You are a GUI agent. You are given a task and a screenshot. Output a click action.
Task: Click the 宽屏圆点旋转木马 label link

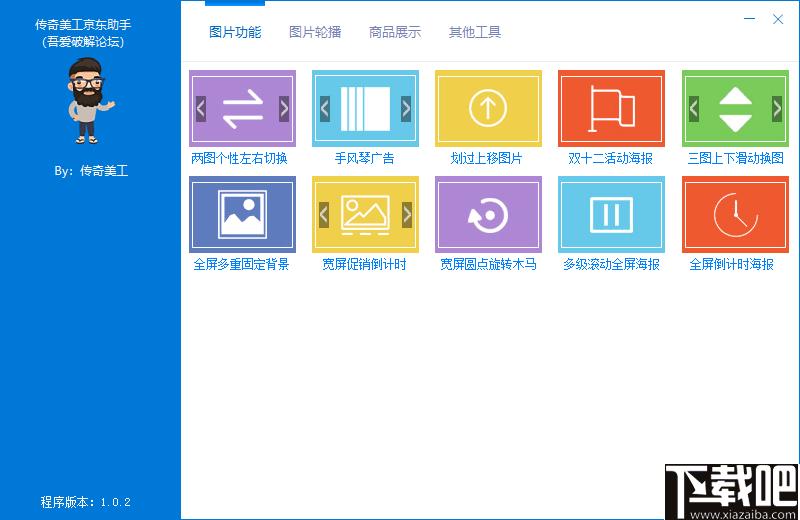[x=488, y=264]
